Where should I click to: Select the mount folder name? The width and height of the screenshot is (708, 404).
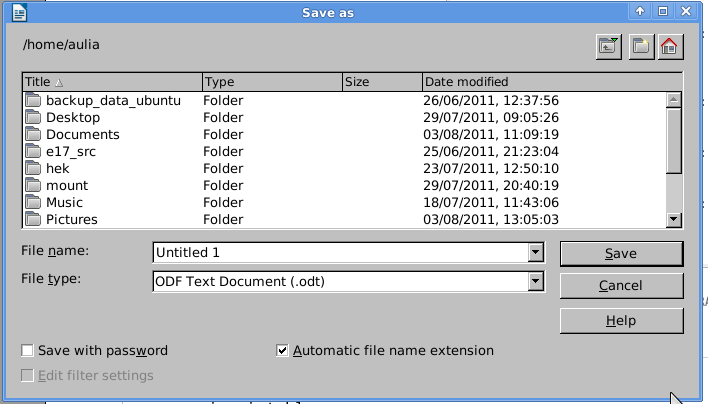click(x=67, y=186)
